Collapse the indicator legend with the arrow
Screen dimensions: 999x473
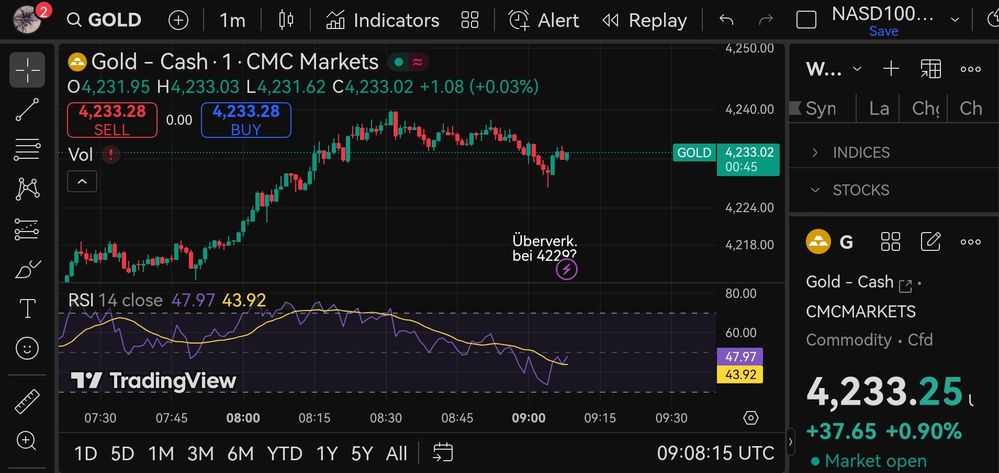pos(82,182)
